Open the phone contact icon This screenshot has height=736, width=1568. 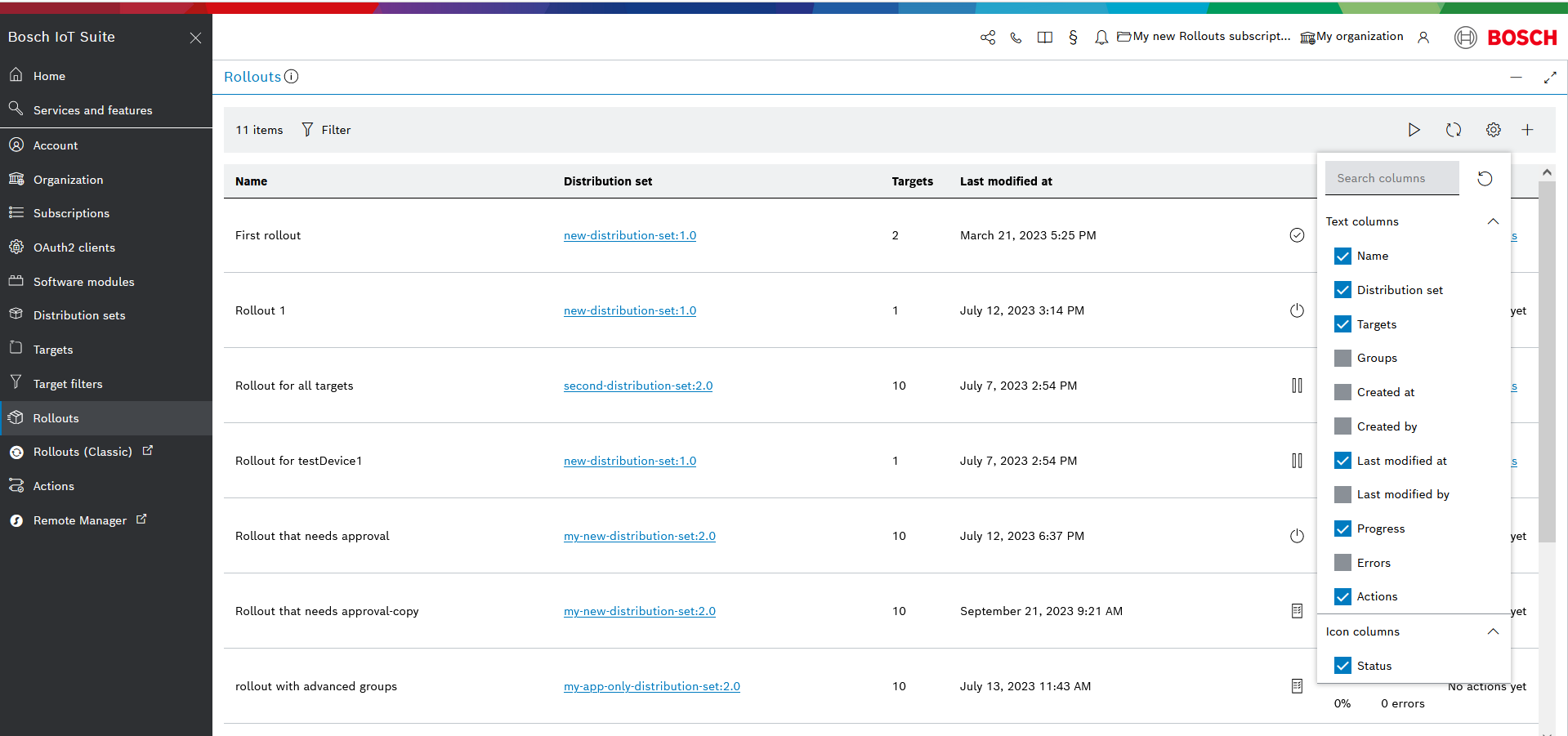(x=1016, y=38)
